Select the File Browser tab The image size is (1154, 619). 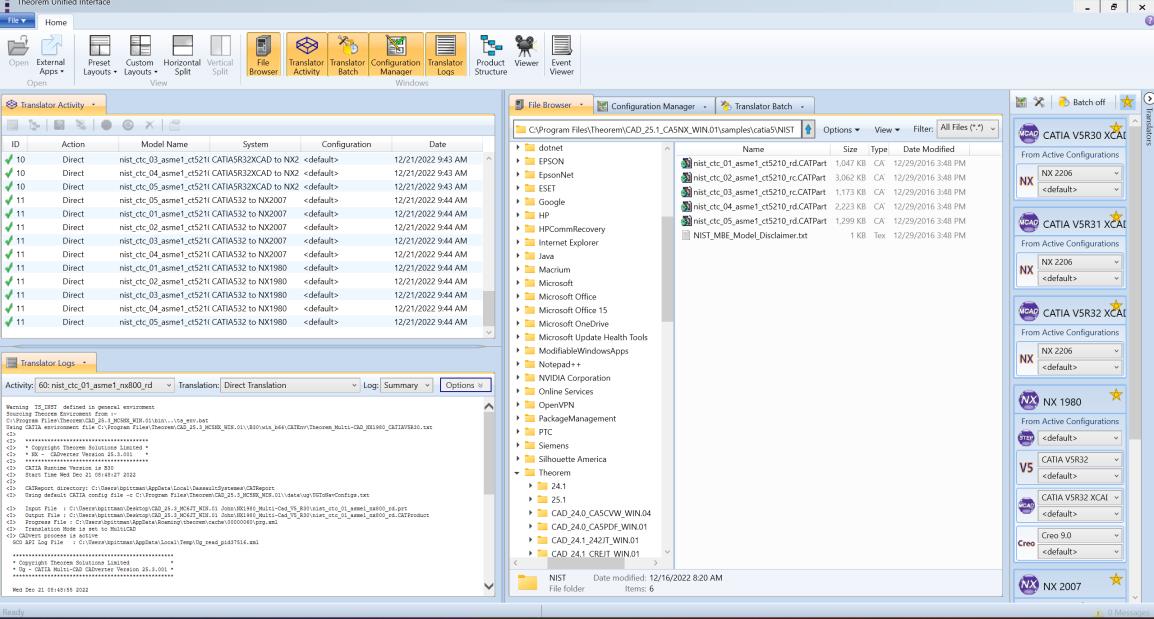point(549,105)
